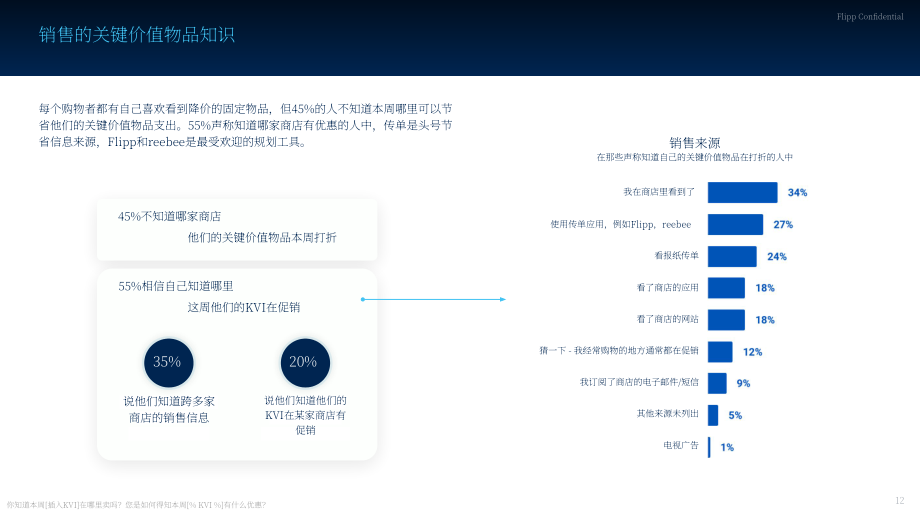The image size is (920, 518).
Task: Click the 9% value label
Action: (x=743, y=384)
